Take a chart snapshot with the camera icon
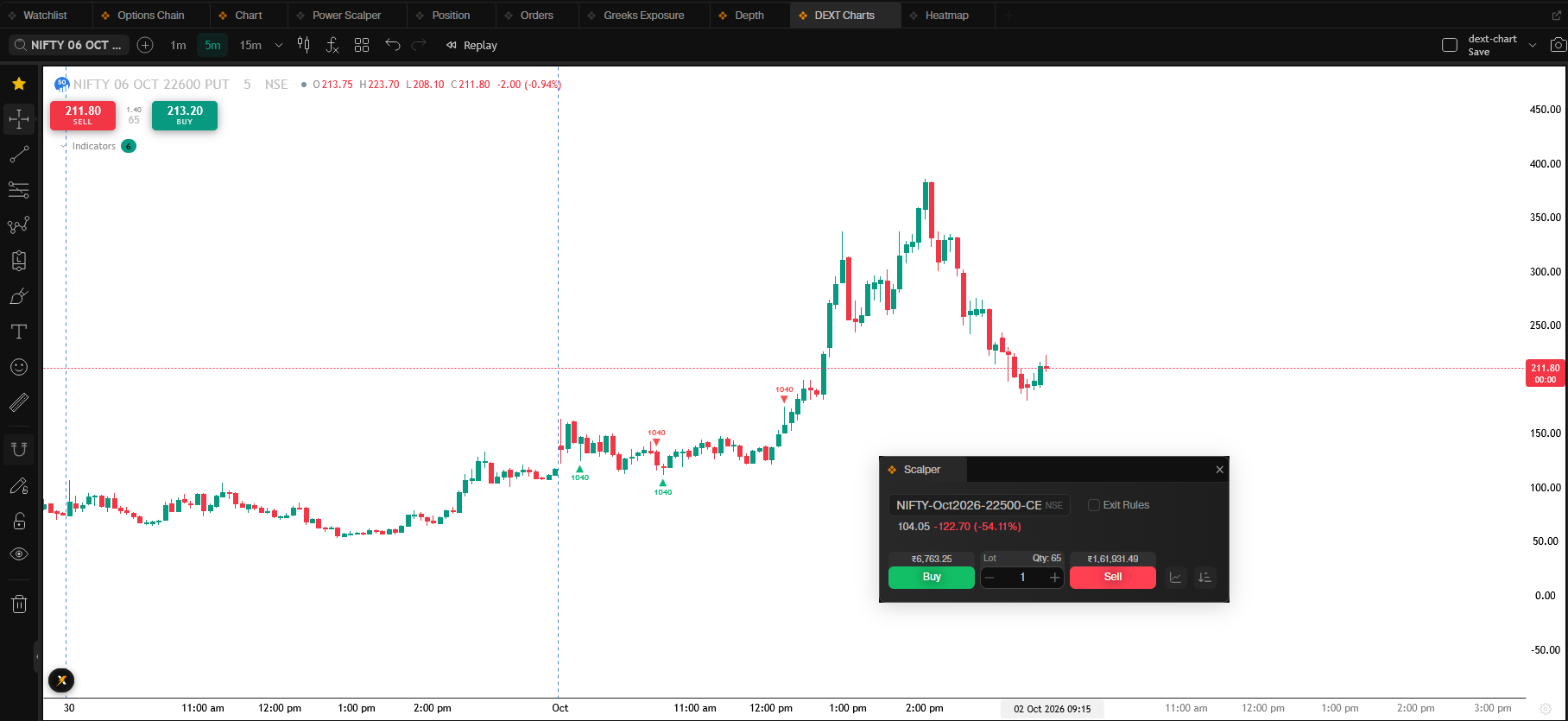This screenshot has height=721, width=1568. 1558,45
